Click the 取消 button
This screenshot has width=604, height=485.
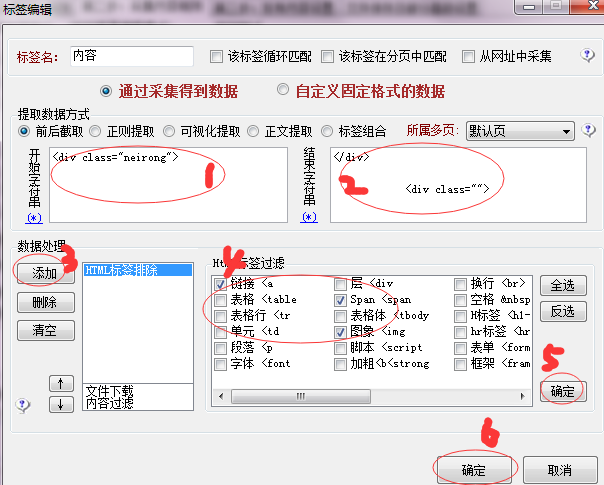[560, 470]
